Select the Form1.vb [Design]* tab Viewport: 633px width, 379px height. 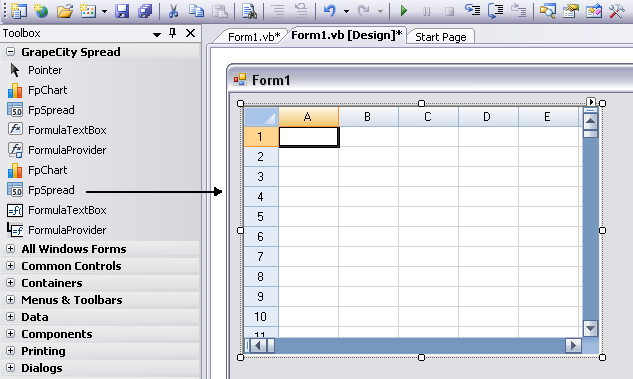point(347,35)
